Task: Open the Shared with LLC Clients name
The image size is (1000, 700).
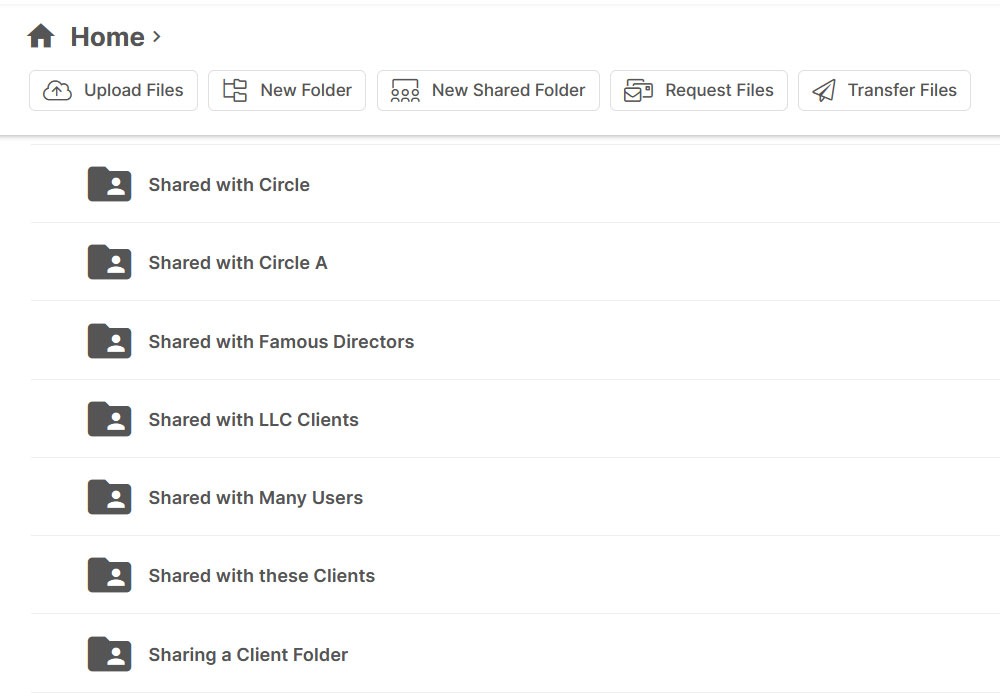Action: 253,420
